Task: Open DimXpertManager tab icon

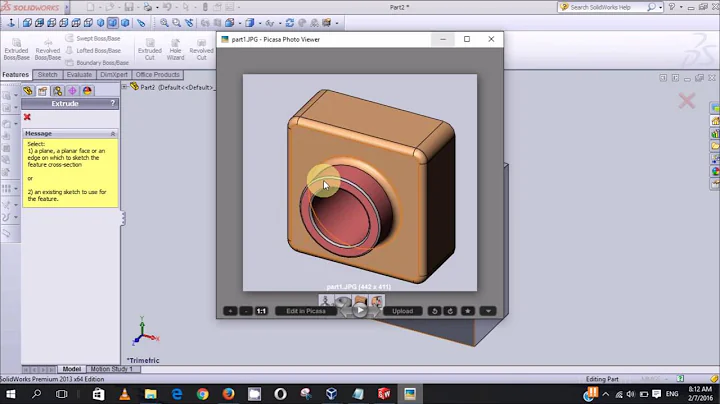Action: (72, 91)
